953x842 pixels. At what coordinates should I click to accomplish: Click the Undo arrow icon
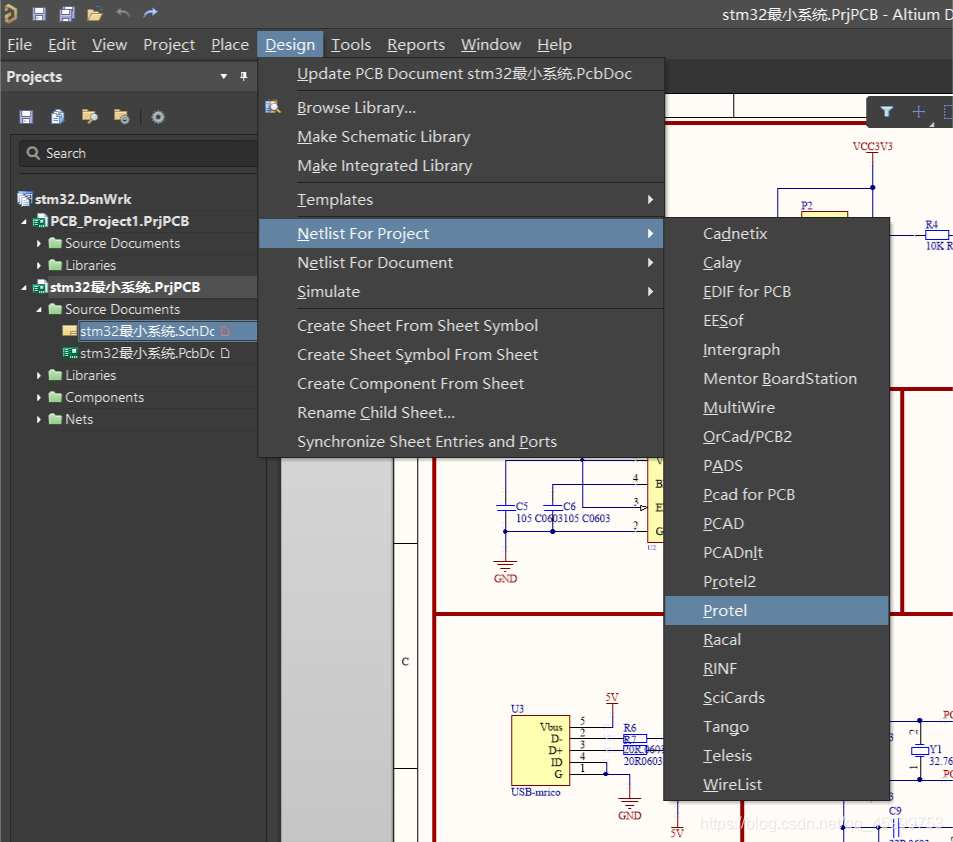coord(123,14)
